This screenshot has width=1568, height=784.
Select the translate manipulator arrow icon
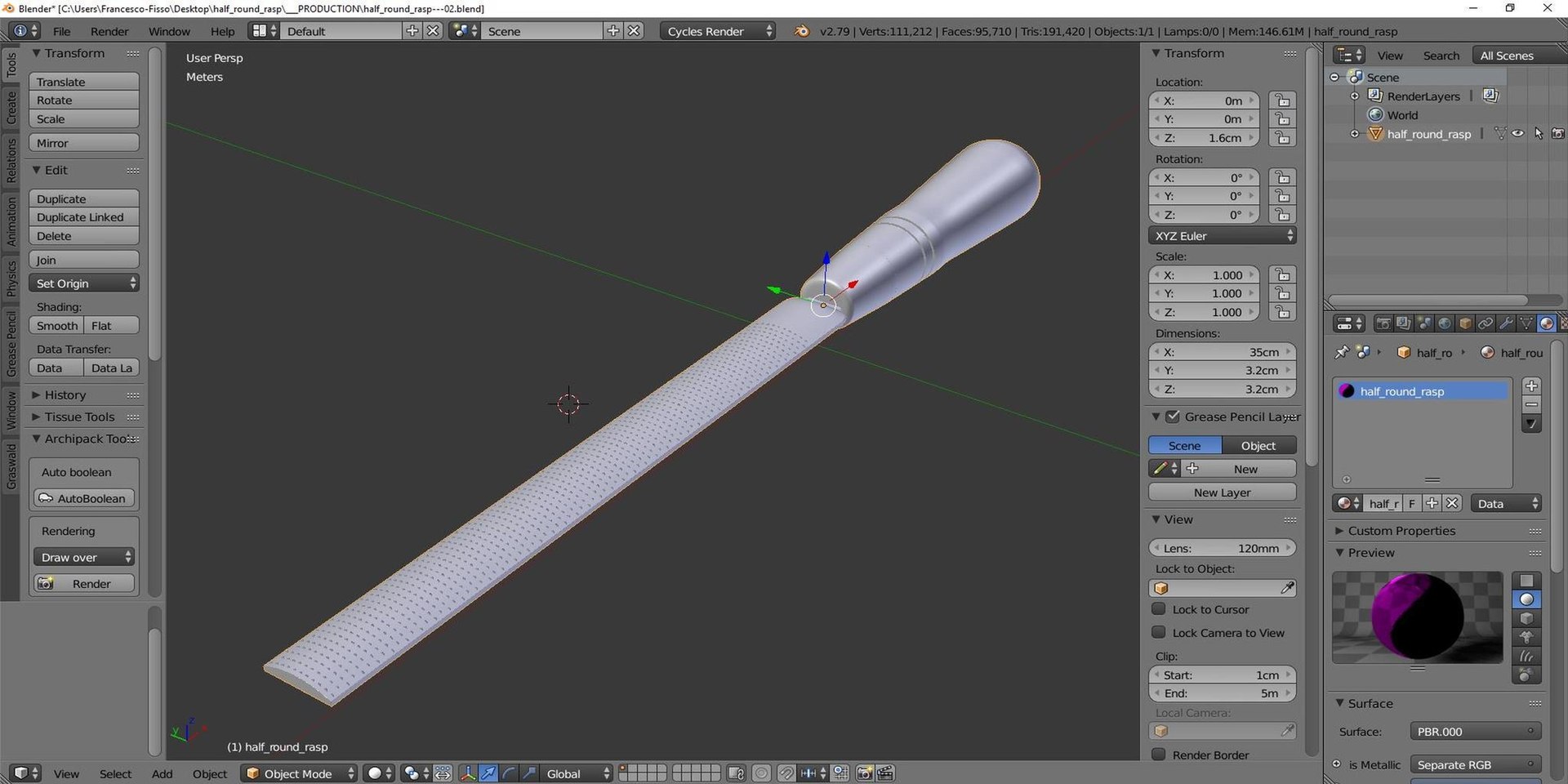point(488,773)
